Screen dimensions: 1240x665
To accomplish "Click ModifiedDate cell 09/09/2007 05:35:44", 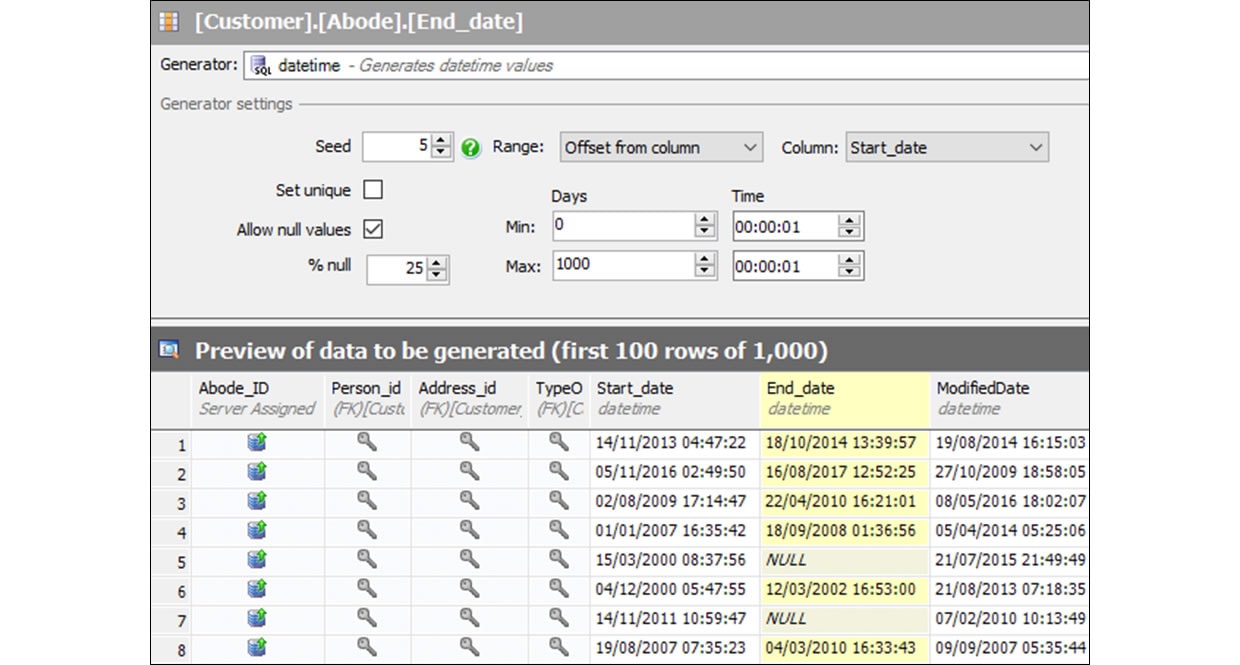I will [1009, 648].
